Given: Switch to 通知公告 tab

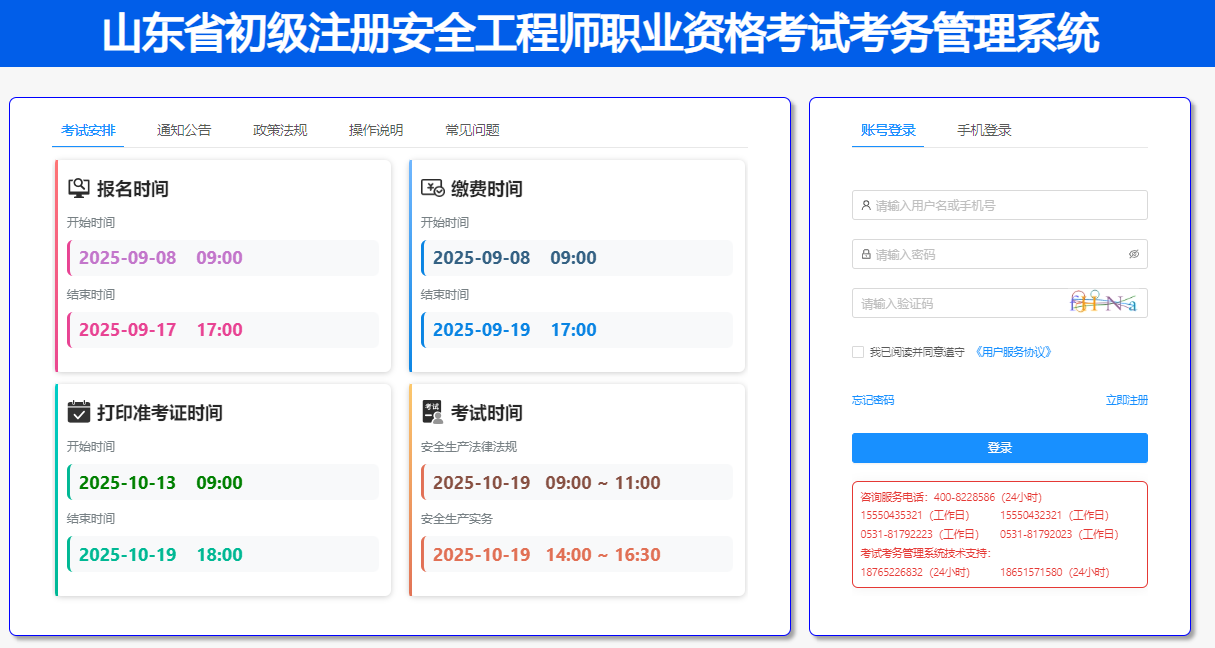Looking at the screenshot, I should pos(184,130).
